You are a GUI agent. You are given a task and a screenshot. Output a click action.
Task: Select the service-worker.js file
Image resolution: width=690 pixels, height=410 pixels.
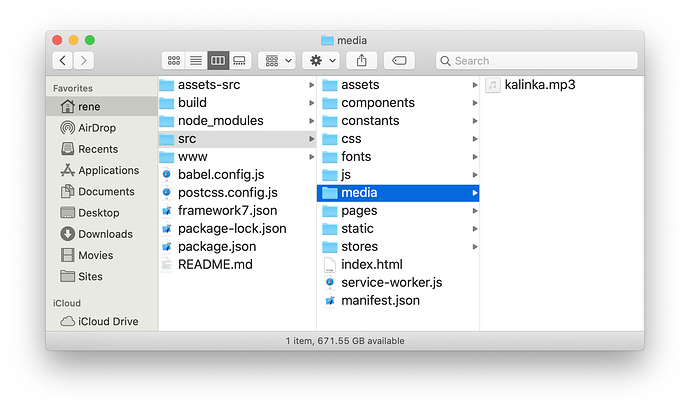(398, 282)
